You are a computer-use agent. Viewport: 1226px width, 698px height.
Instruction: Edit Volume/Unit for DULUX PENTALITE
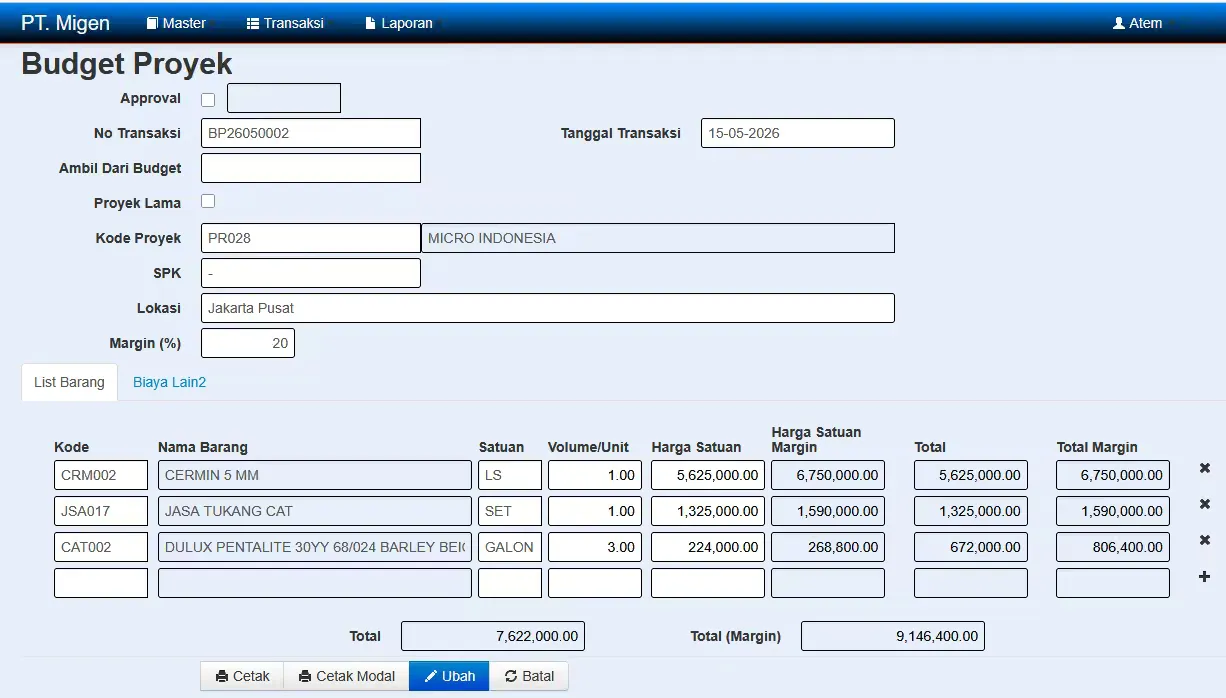[595, 547]
